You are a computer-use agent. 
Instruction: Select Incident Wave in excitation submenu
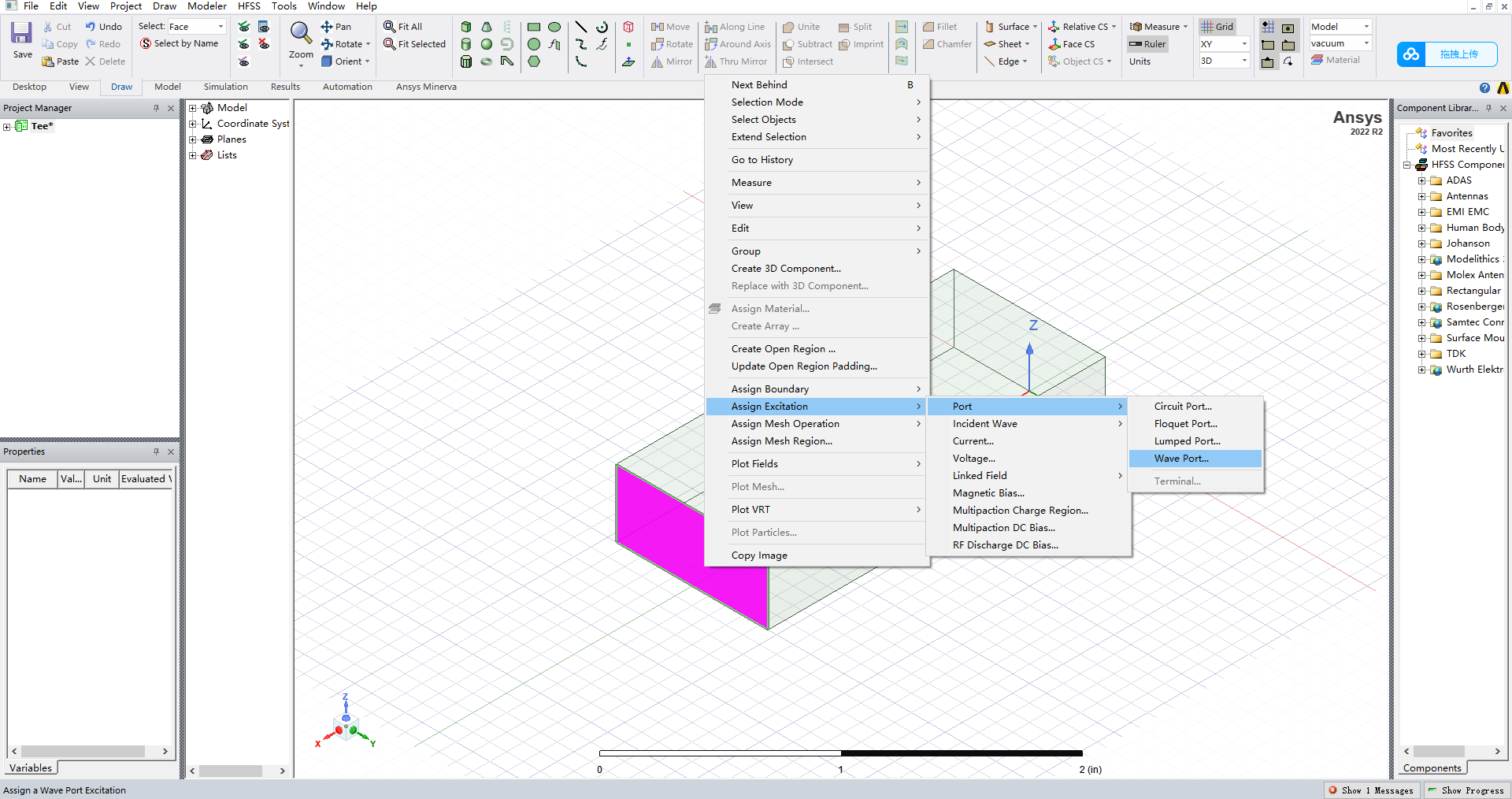(1028, 424)
